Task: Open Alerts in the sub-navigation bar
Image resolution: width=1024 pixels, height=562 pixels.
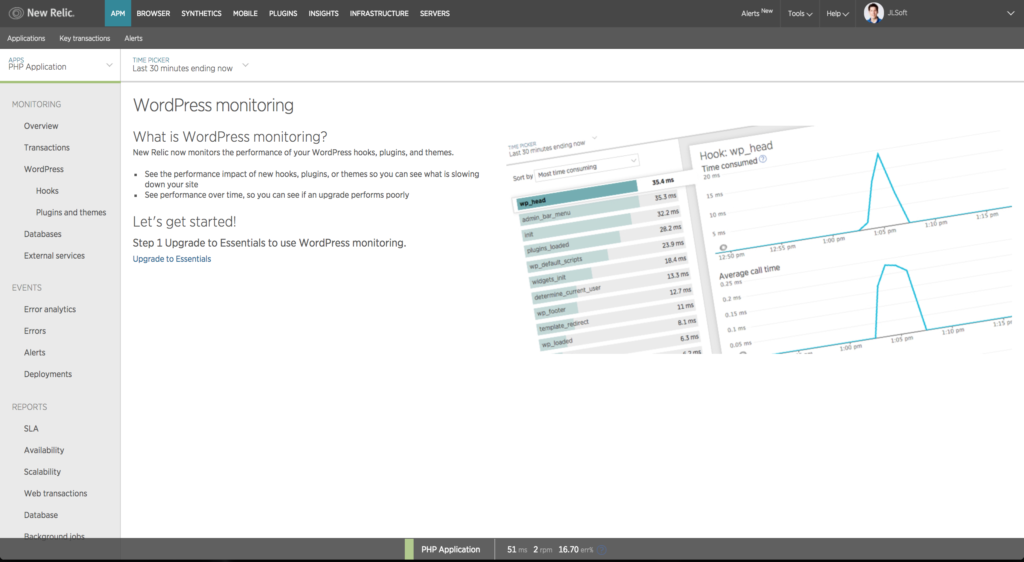Action: (x=133, y=39)
